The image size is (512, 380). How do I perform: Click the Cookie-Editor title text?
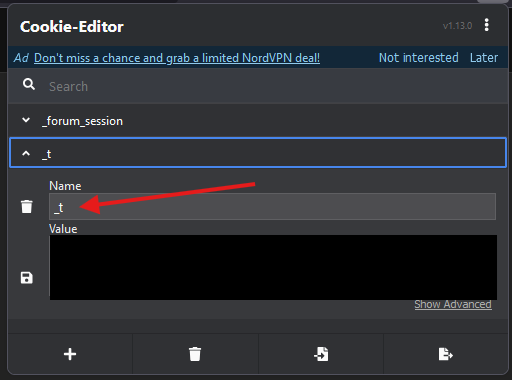point(72,27)
